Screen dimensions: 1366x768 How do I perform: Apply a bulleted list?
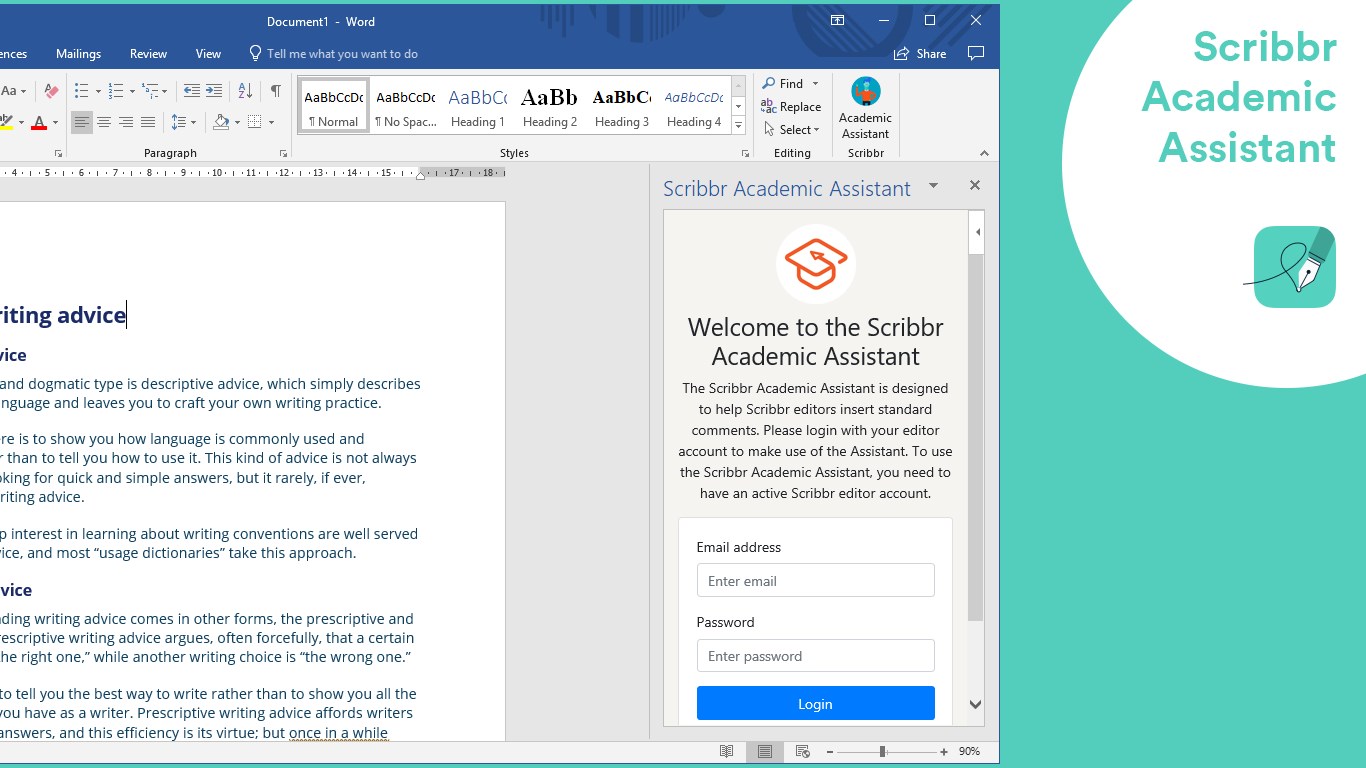point(82,91)
